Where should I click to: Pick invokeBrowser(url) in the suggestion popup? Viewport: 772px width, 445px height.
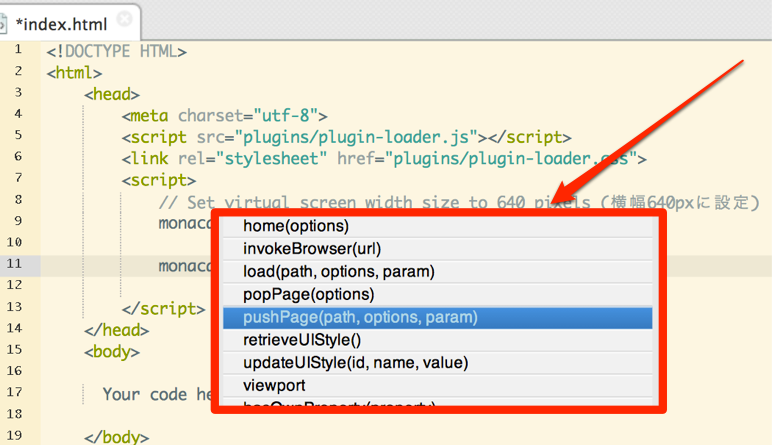tap(312, 249)
